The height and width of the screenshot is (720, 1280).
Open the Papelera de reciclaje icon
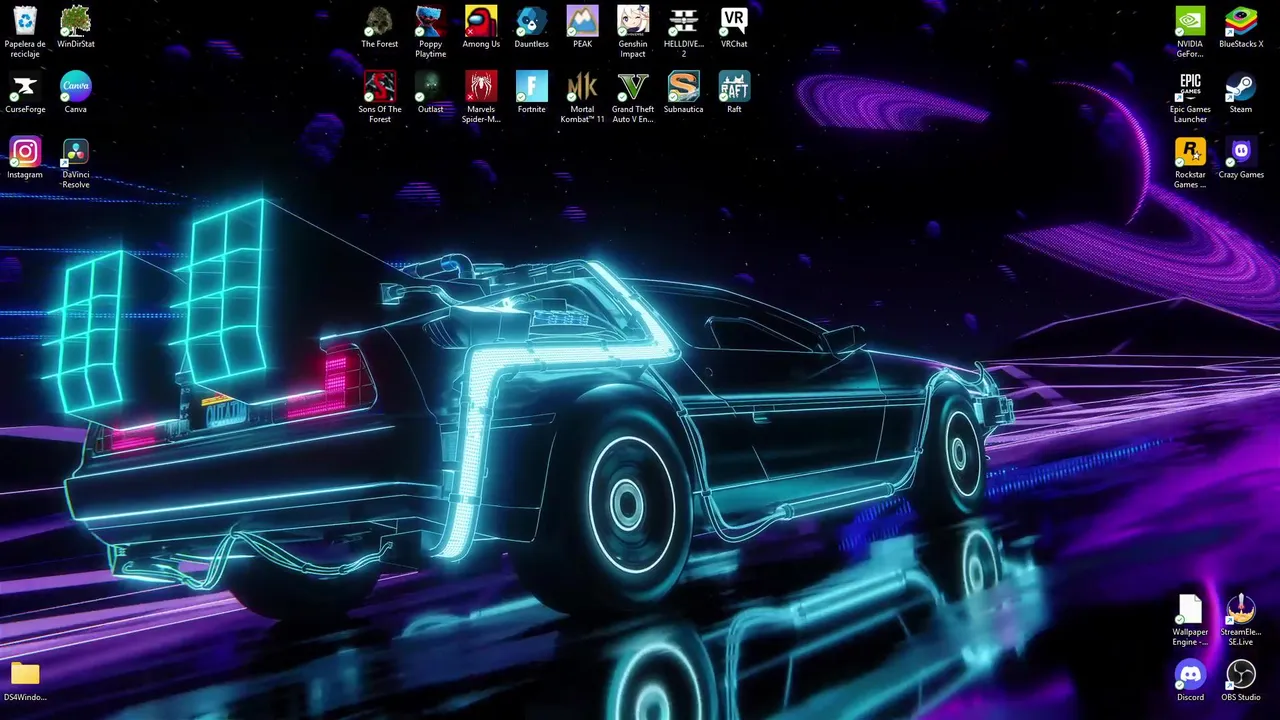(x=25, y=21)
